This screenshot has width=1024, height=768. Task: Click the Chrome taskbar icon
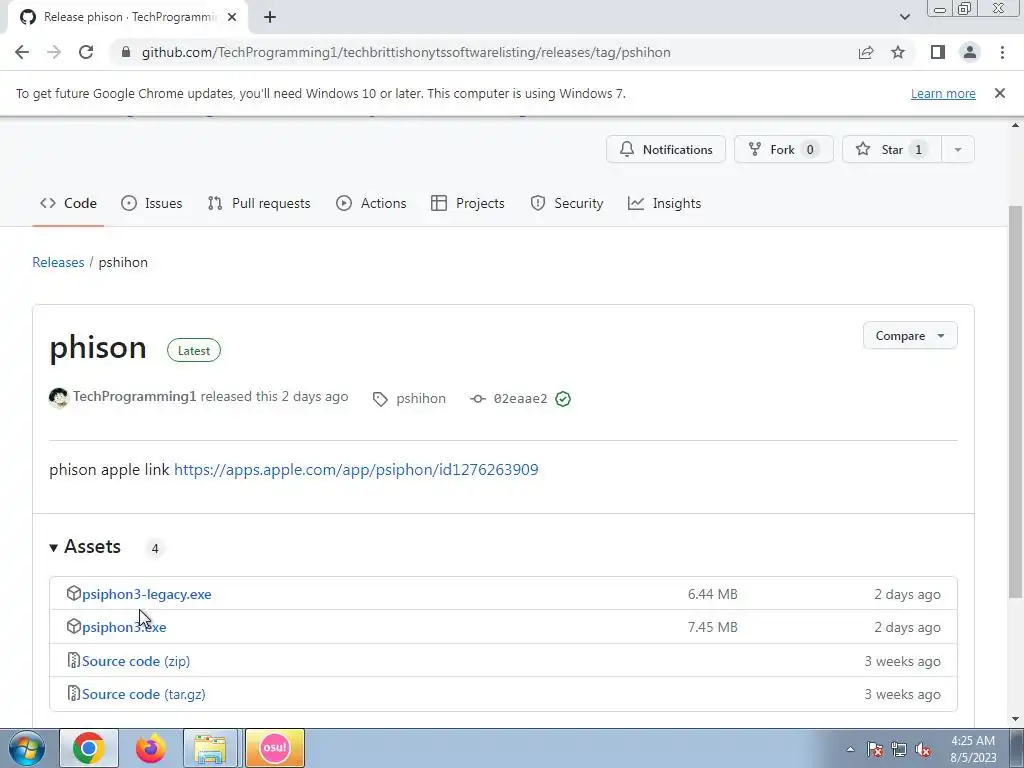click(89, 748)
